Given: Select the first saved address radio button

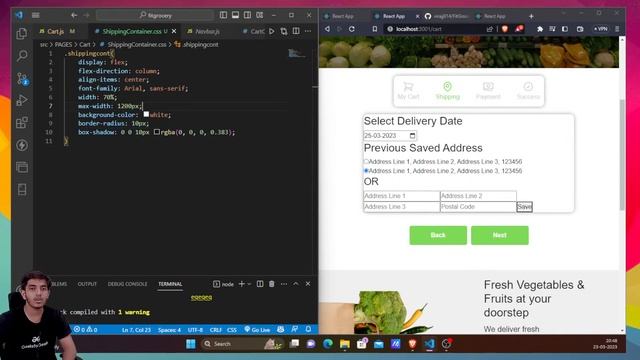Looking at the screenshot, I should click(x=366, y=162).
